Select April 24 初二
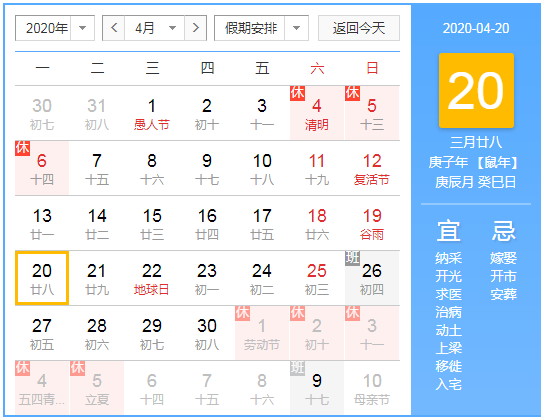 262,278
